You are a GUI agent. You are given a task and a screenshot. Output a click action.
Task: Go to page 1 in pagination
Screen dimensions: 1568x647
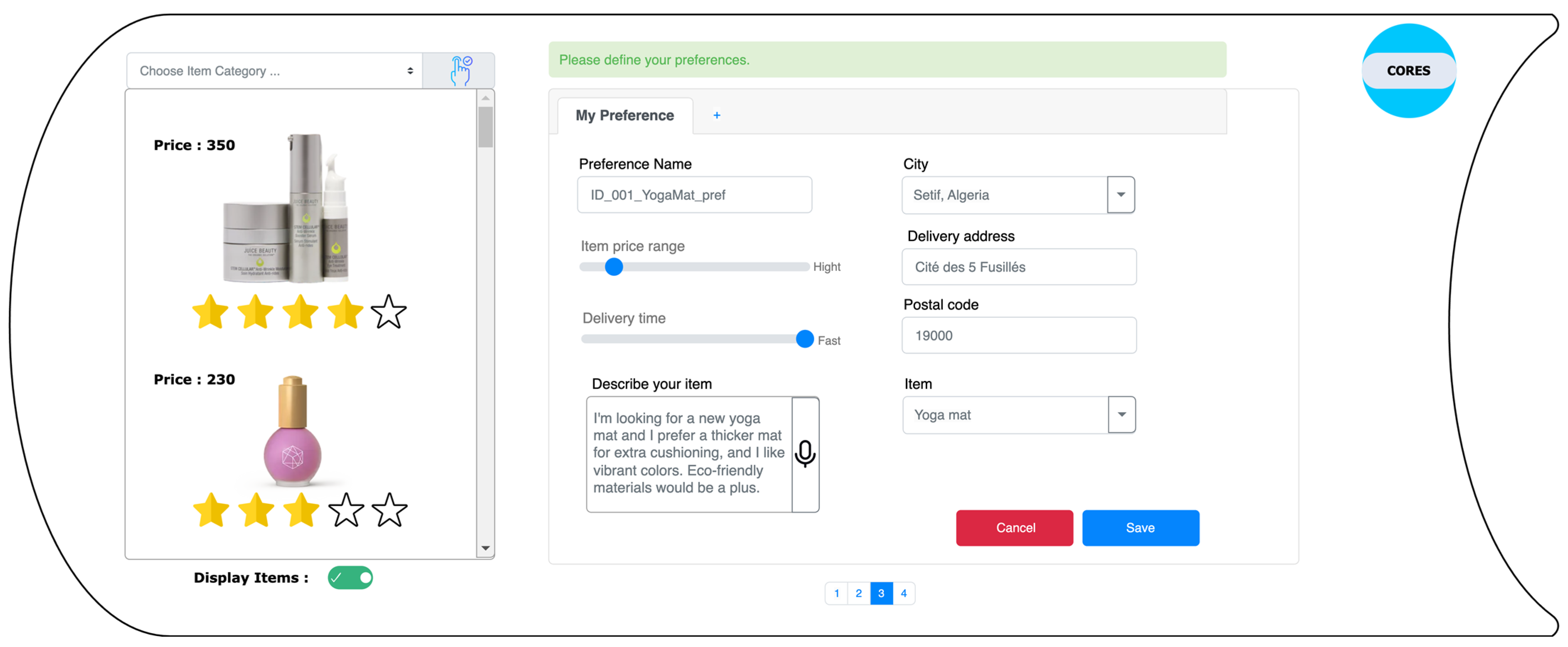click(836, 593)
